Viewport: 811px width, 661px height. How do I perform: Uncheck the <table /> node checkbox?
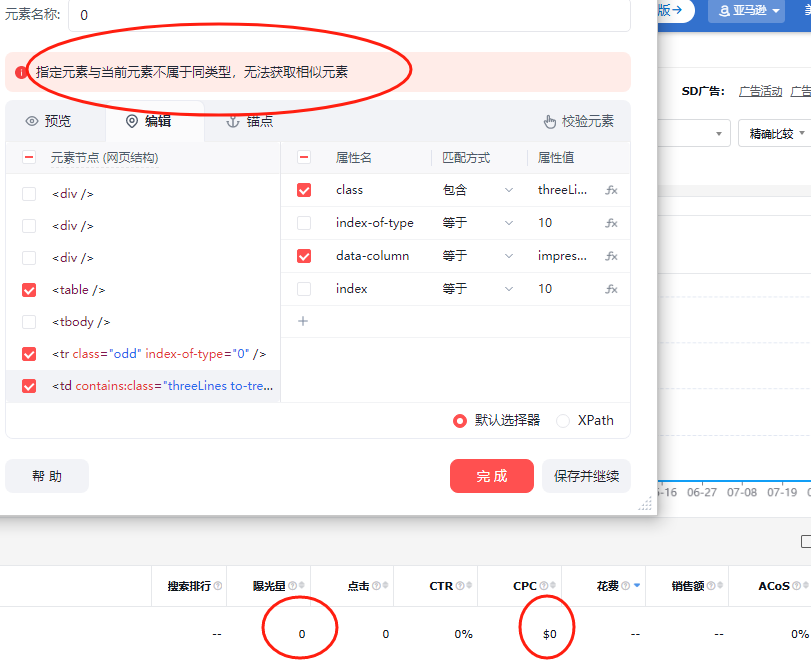tap(29, 290)
